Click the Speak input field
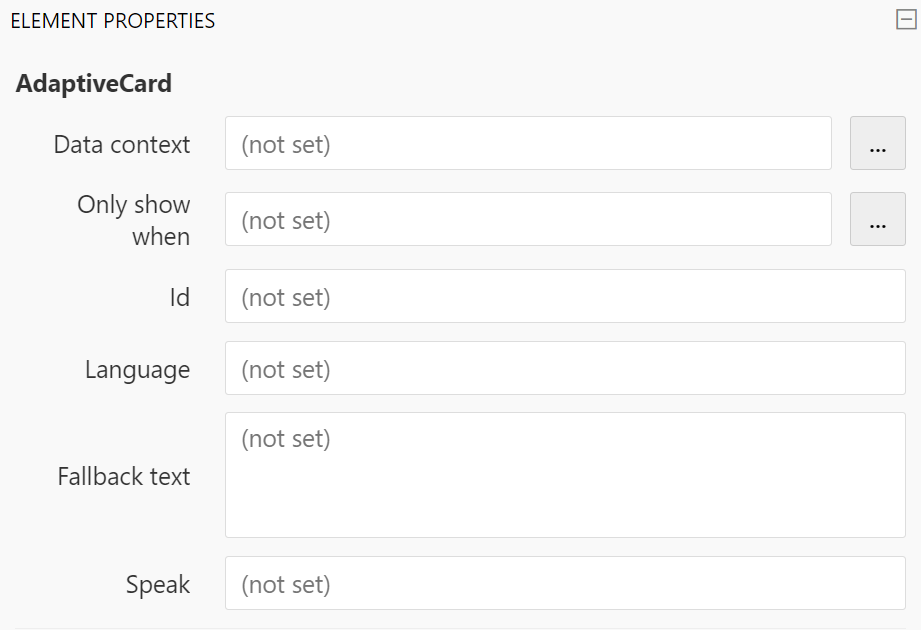 [564, 584]
